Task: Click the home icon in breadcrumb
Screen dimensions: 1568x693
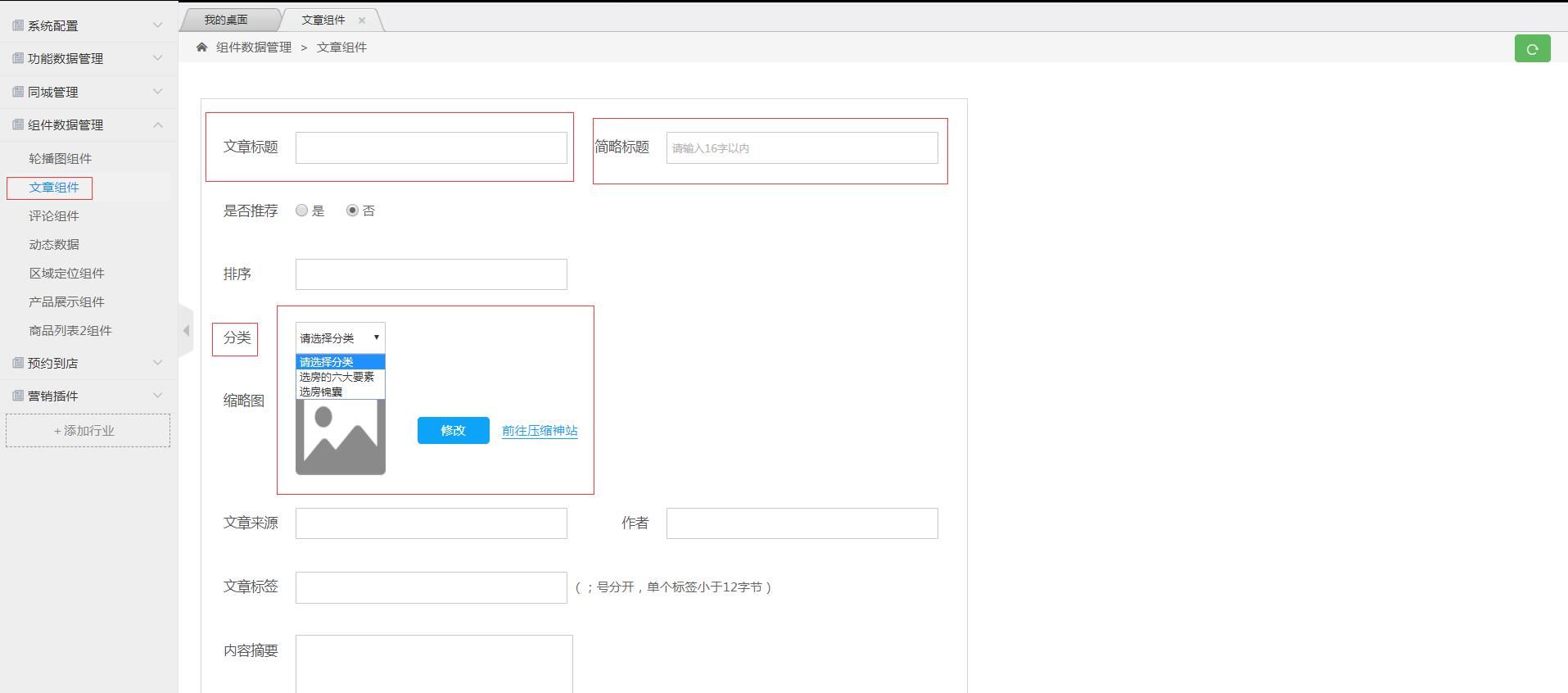Action: (x=201, y=48)
